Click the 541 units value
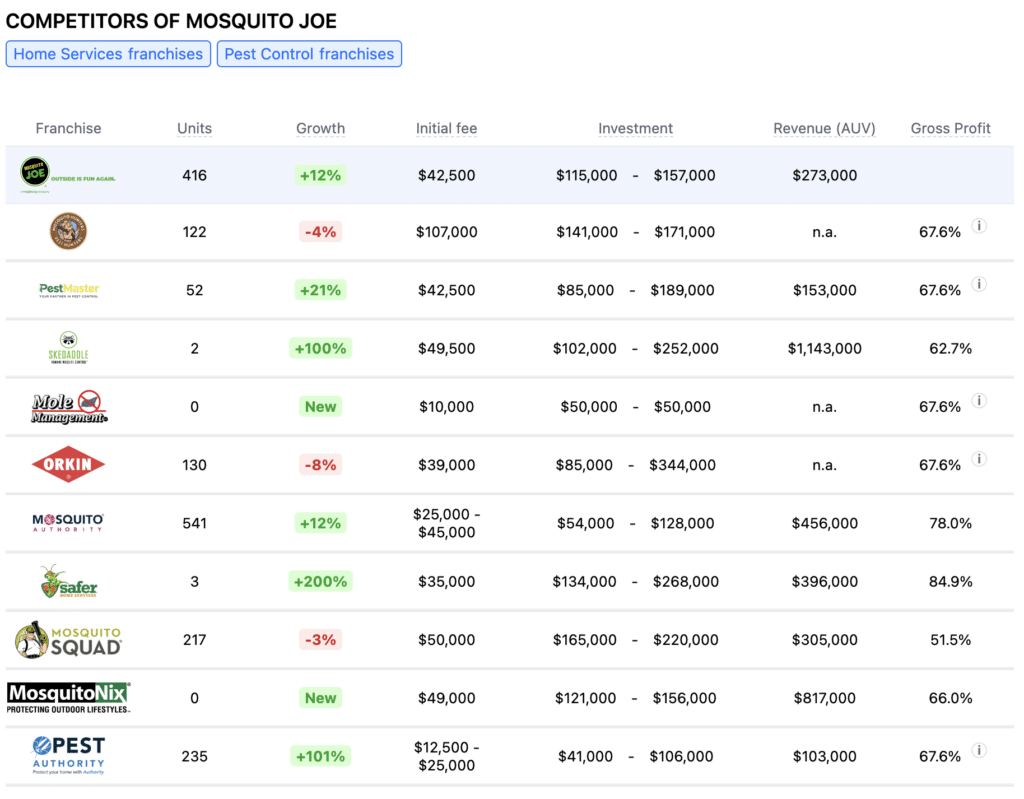Viewport: 1024px width, 799px height. click(195, 523)
